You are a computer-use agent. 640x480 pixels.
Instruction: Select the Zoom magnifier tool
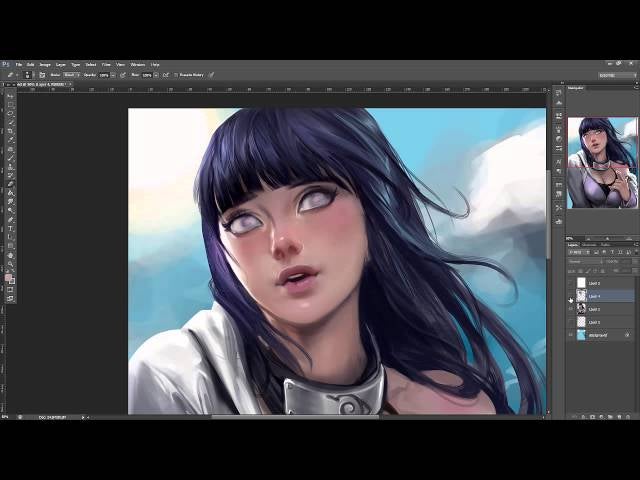coord(10,261)
